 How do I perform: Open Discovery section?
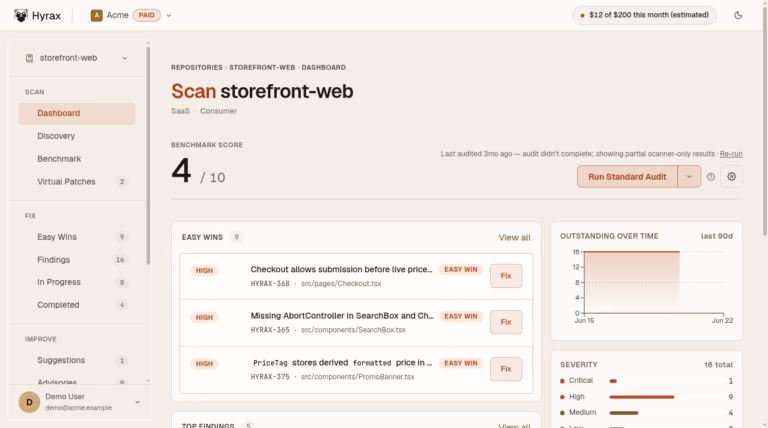[x=77, y=136]
